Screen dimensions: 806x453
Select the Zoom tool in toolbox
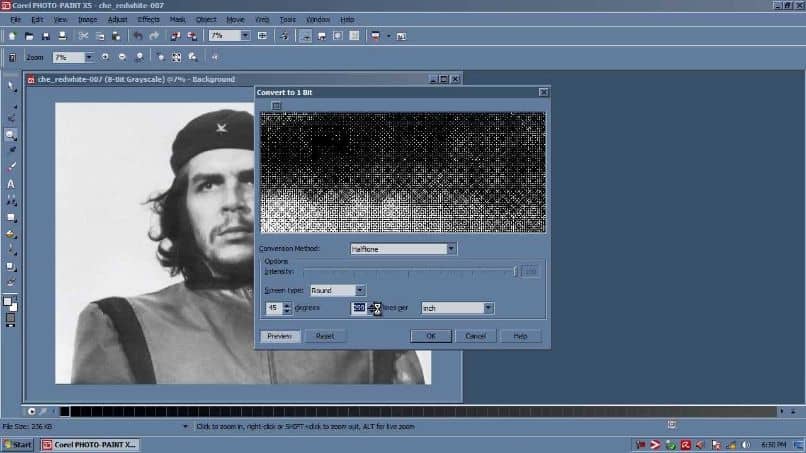[x=11, y=134]
